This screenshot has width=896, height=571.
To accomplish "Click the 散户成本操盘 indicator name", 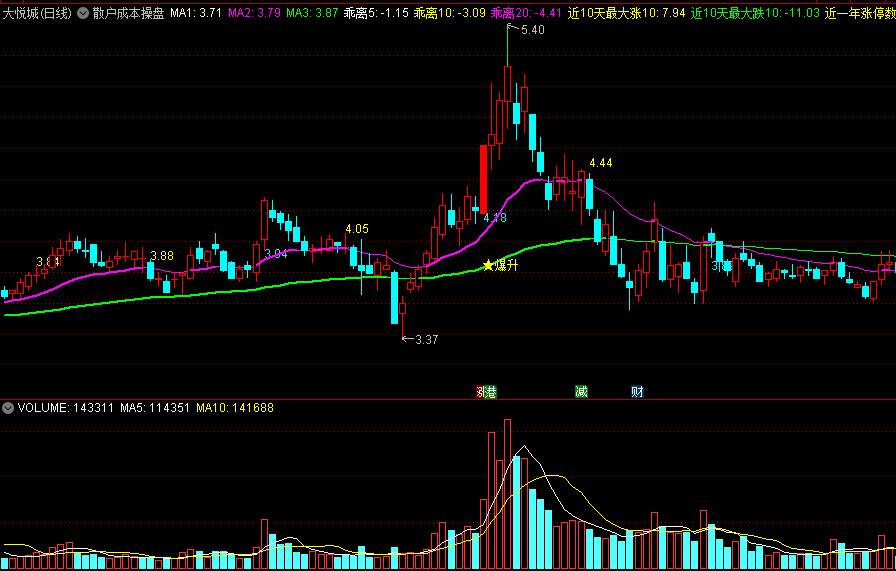I will [129, 13].
